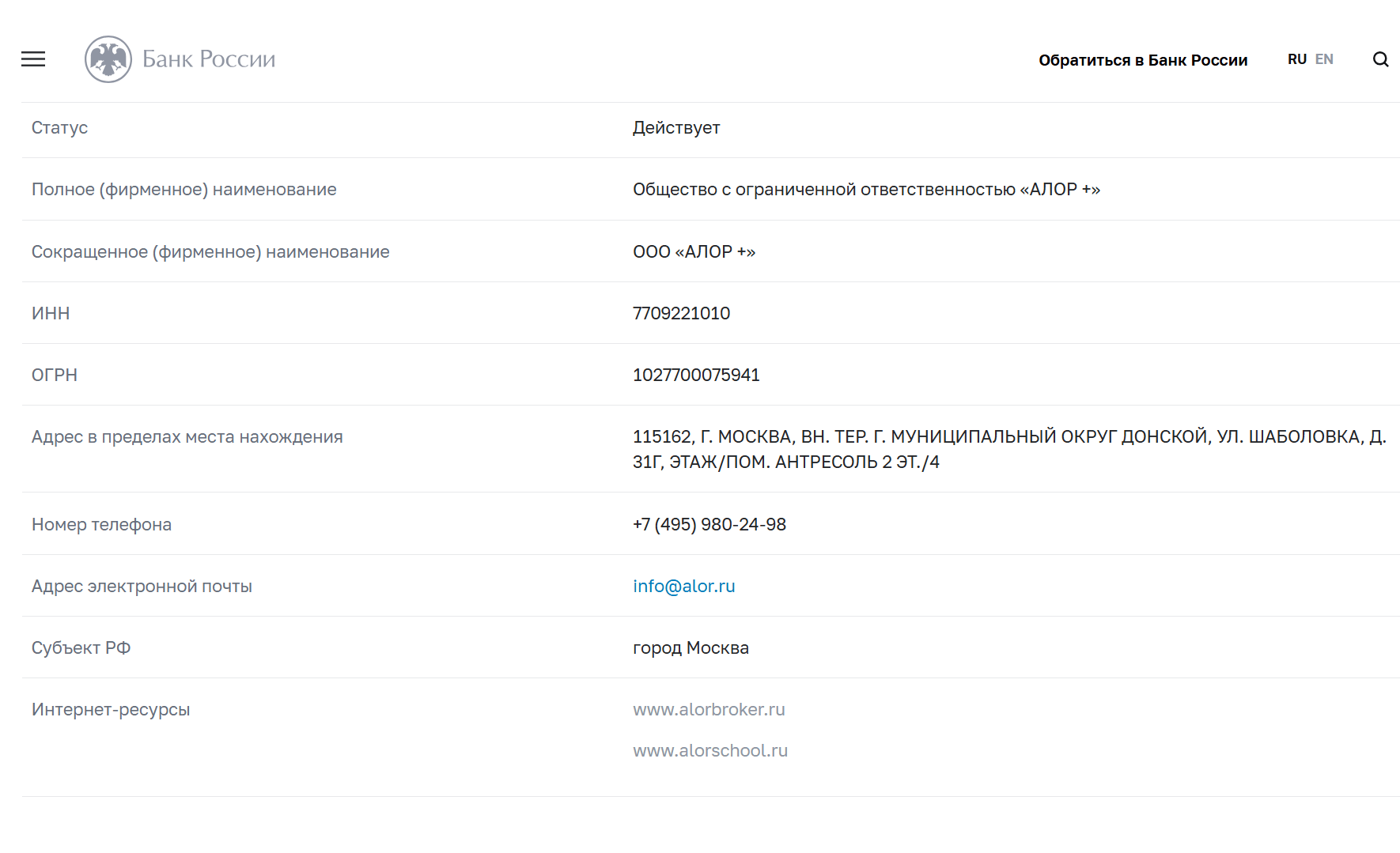Visit the www.alorbroker.ru website link
Image resolution: width=1400 pixels, height=853 pixels.
[x=709, y=709]
